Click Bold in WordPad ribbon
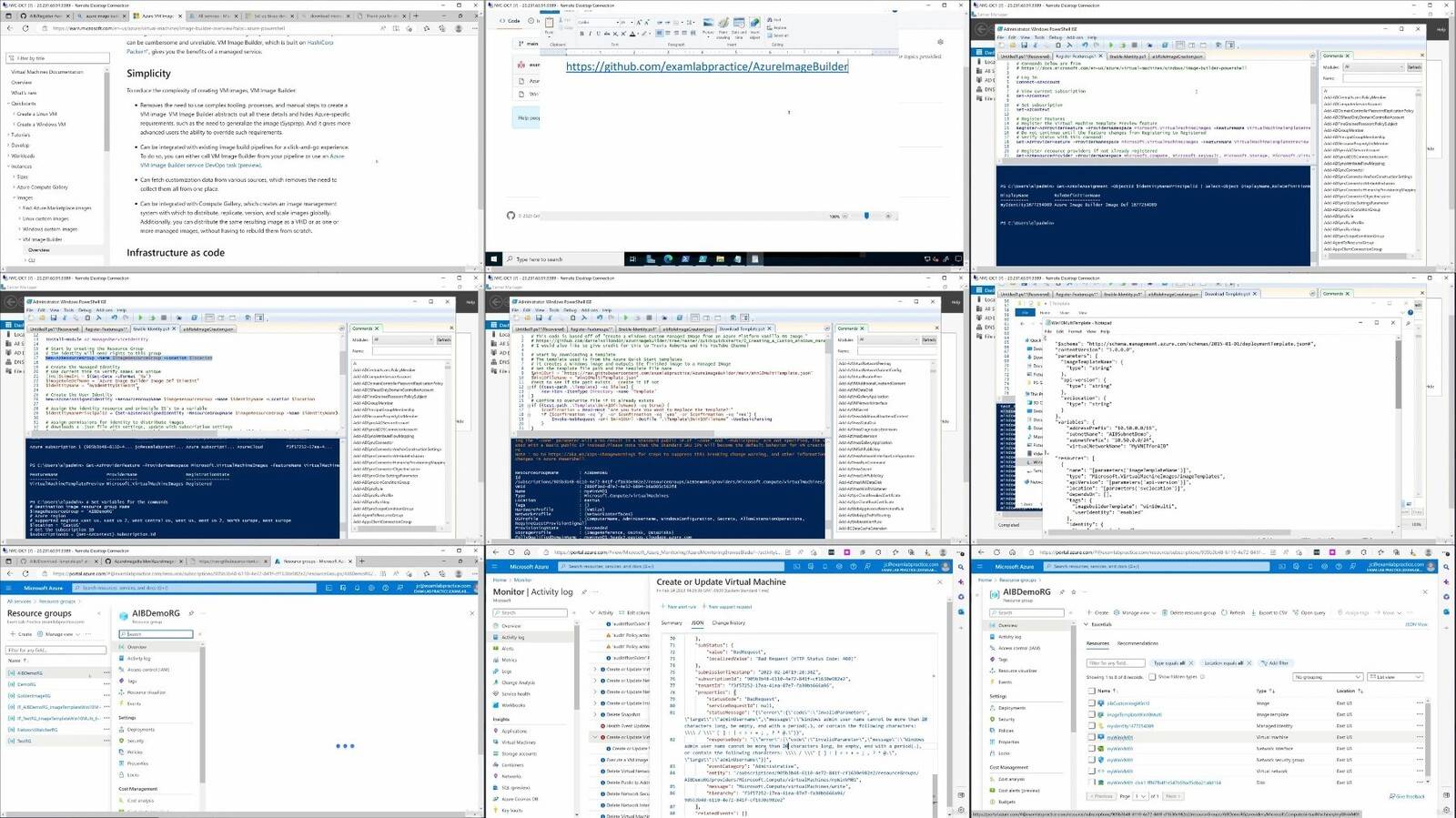The height and width of the screenshot is (818, 1456). tap(582, 34)
